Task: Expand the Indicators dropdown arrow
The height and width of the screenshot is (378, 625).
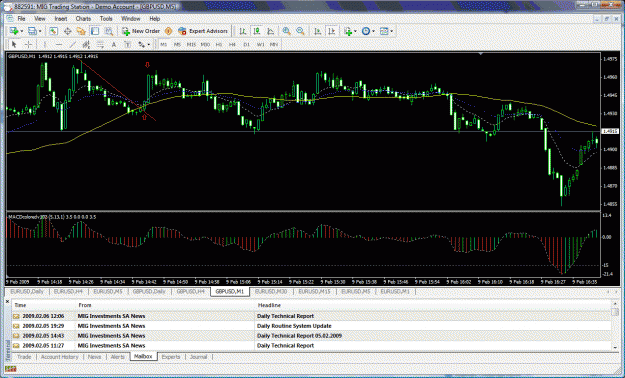Action: click(x=355, y=31)
